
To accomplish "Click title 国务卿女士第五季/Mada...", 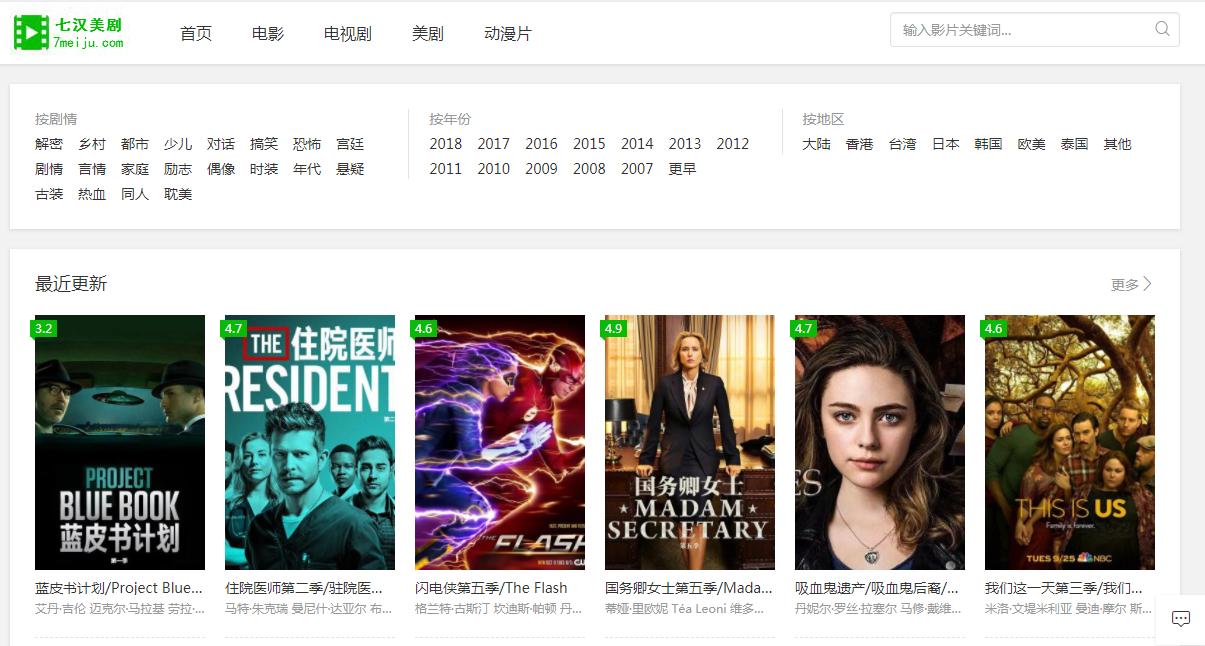I will pyautogui.click(x=689, y=588).
